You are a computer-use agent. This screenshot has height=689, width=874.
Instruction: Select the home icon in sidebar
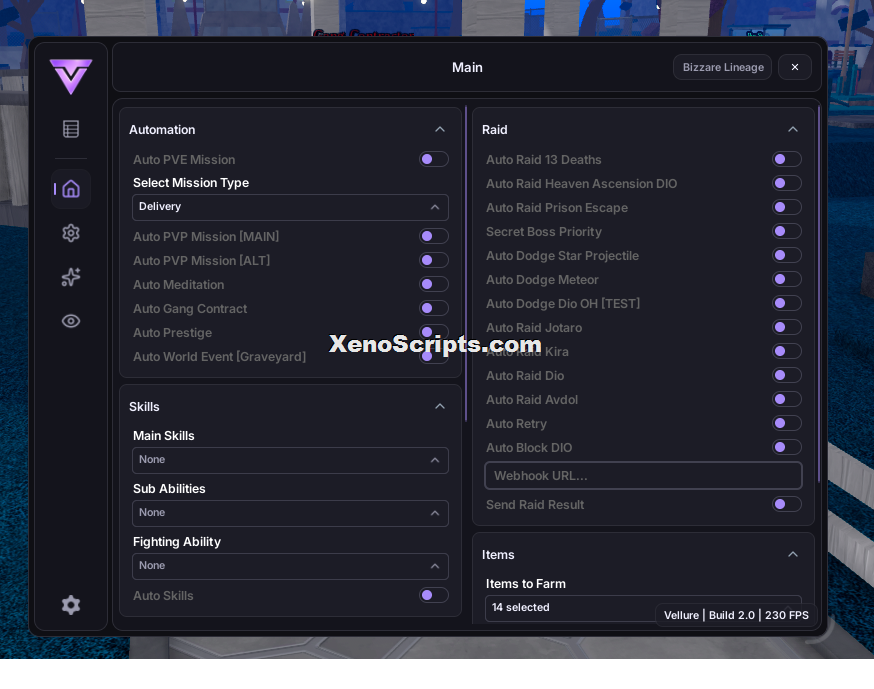pos(71,189)
